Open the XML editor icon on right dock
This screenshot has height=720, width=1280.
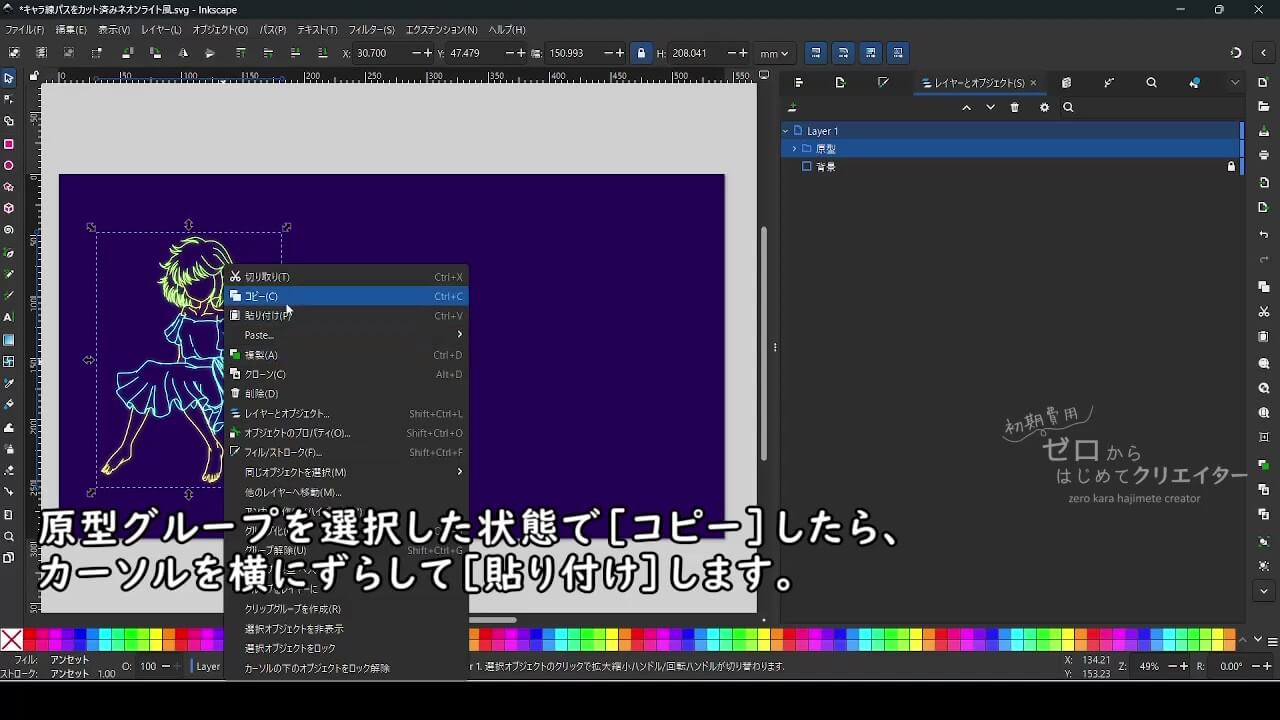[1066, 83]
